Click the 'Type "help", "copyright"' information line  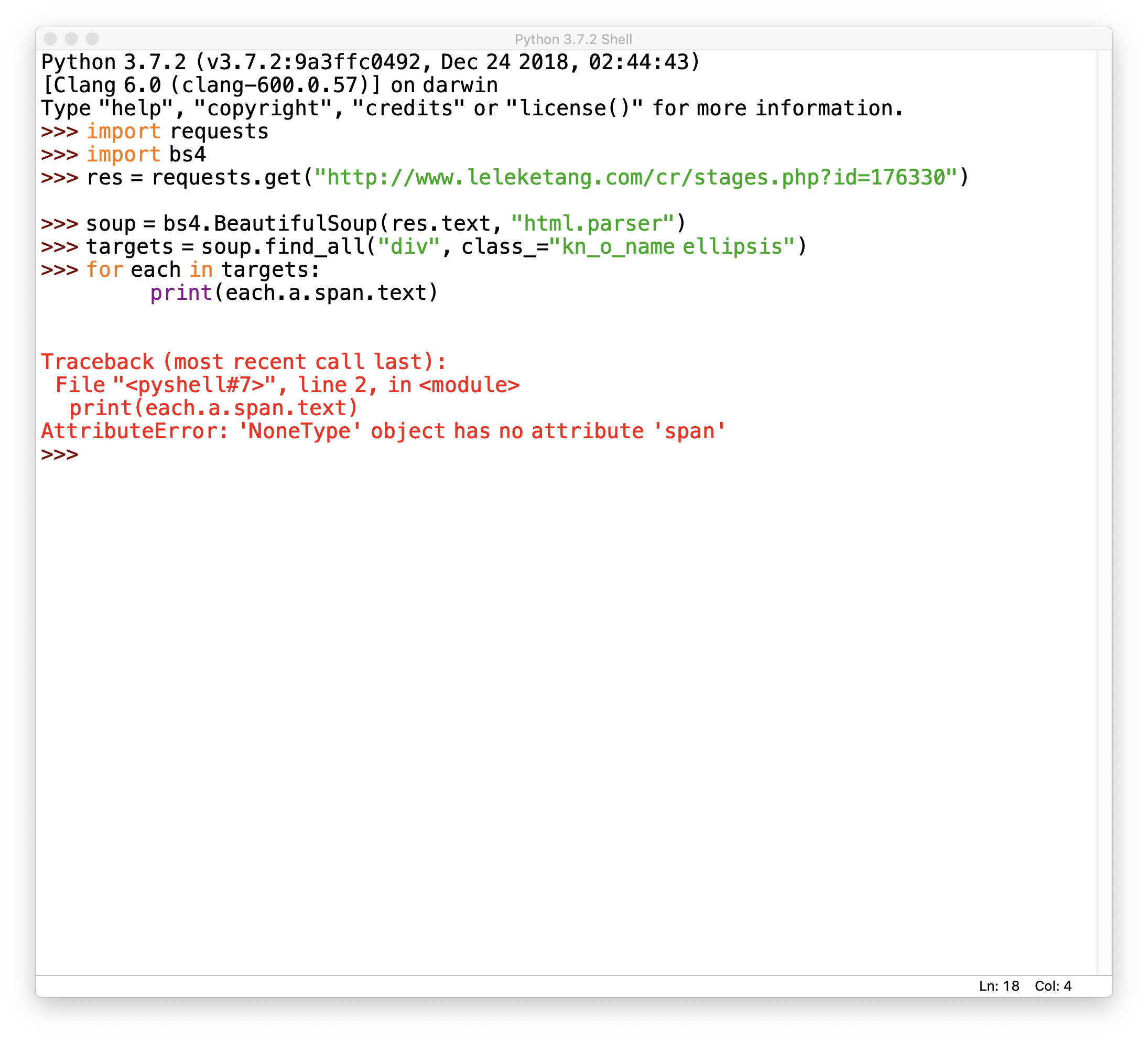pyautogui.click(x=472, y=108)
